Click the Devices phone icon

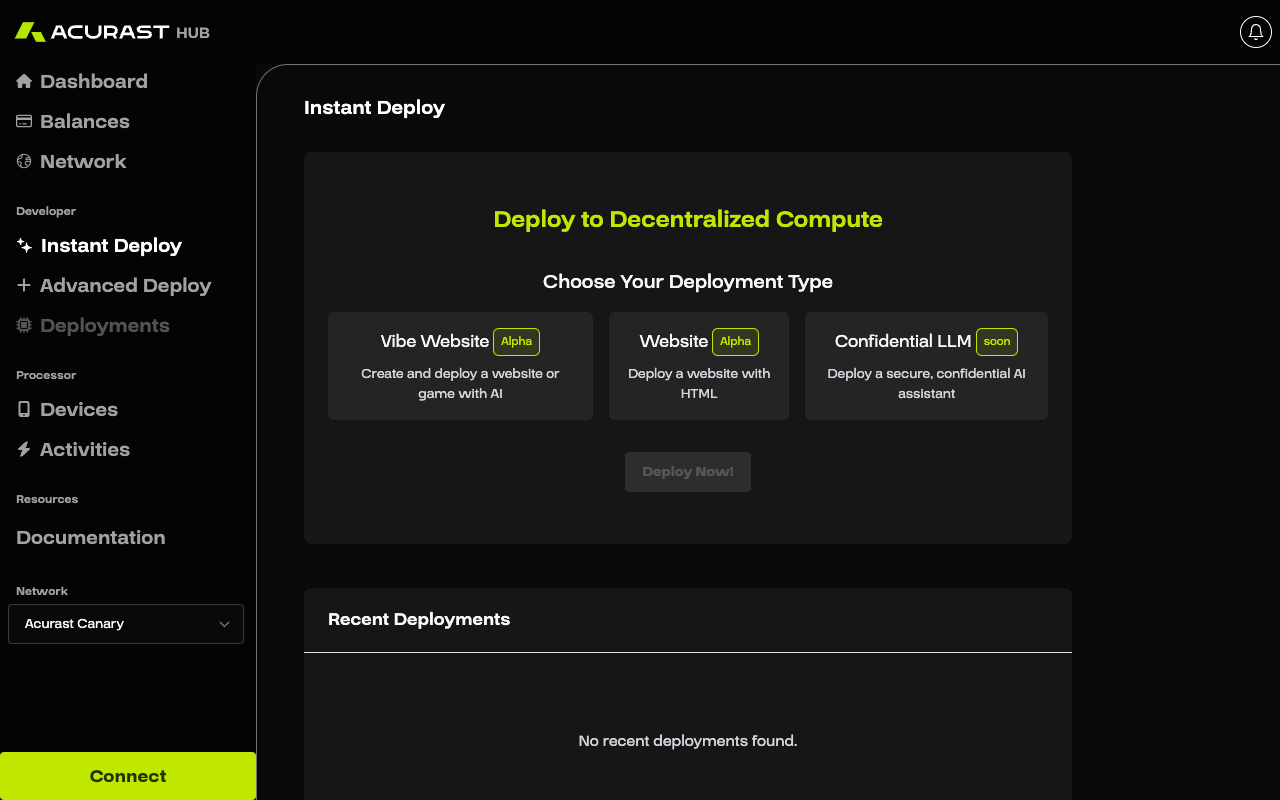pos(24,409)
